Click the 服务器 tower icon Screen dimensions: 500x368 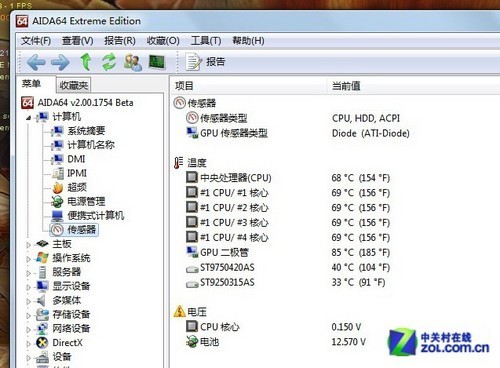[42, 272]
